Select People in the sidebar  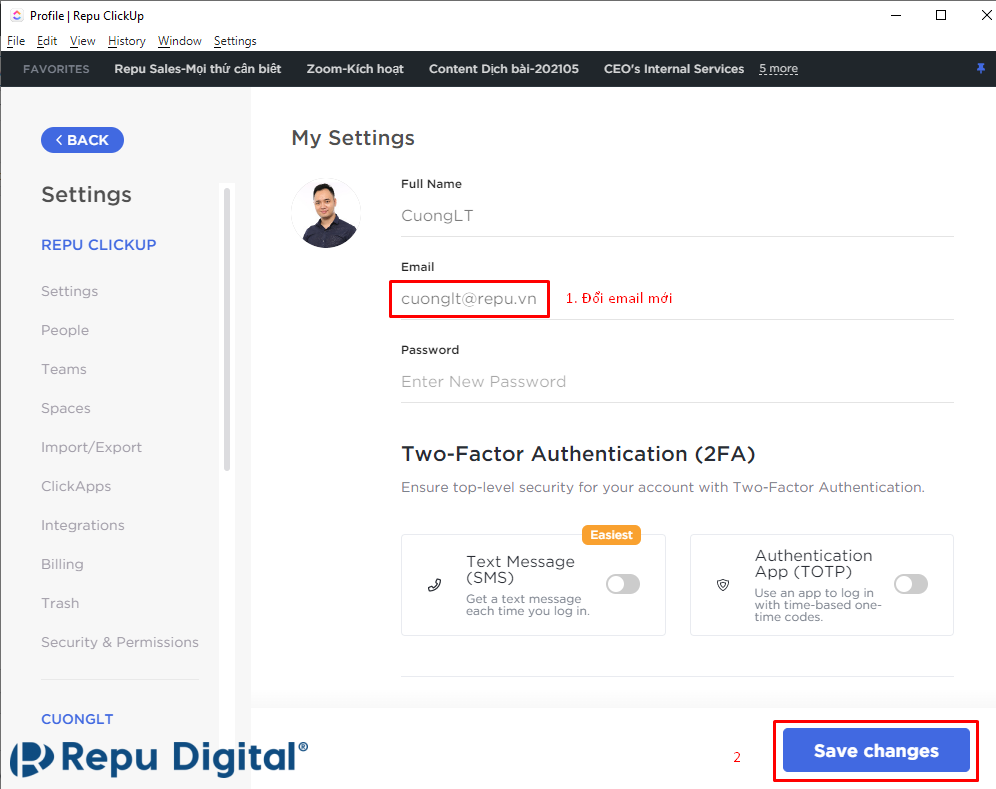pos(65,330)
